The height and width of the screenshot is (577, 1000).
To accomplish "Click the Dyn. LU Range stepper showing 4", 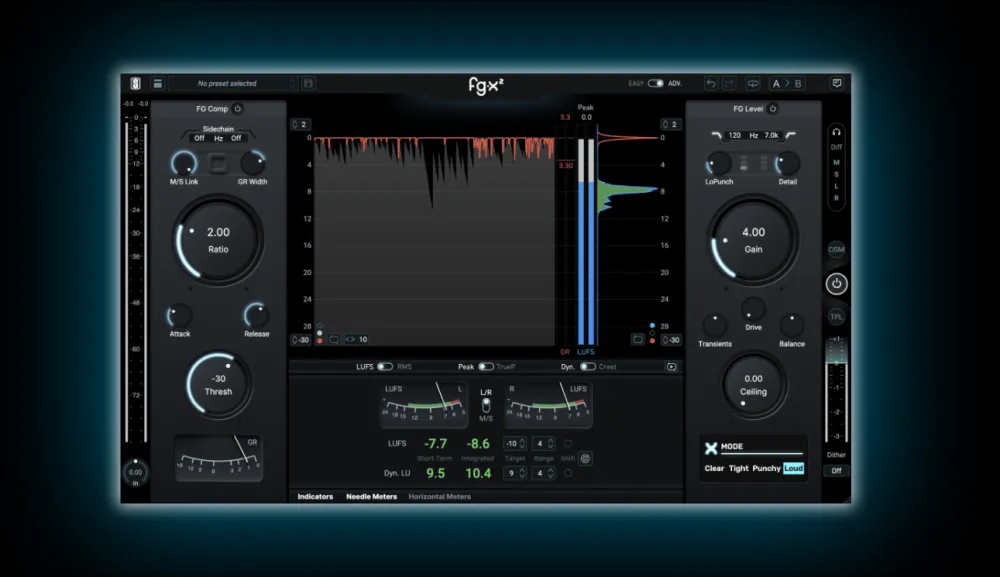I will pos(543,473).
